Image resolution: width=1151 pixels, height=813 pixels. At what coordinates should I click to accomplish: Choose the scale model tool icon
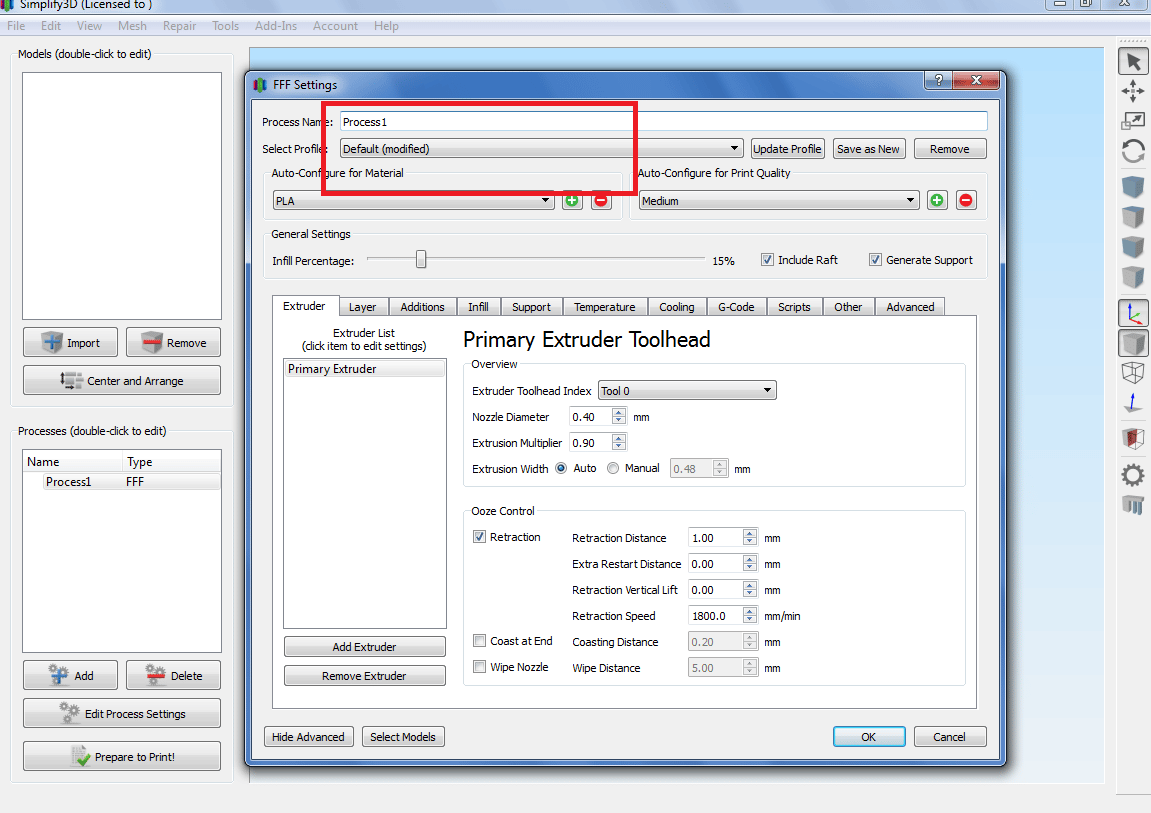point(1133,121)
